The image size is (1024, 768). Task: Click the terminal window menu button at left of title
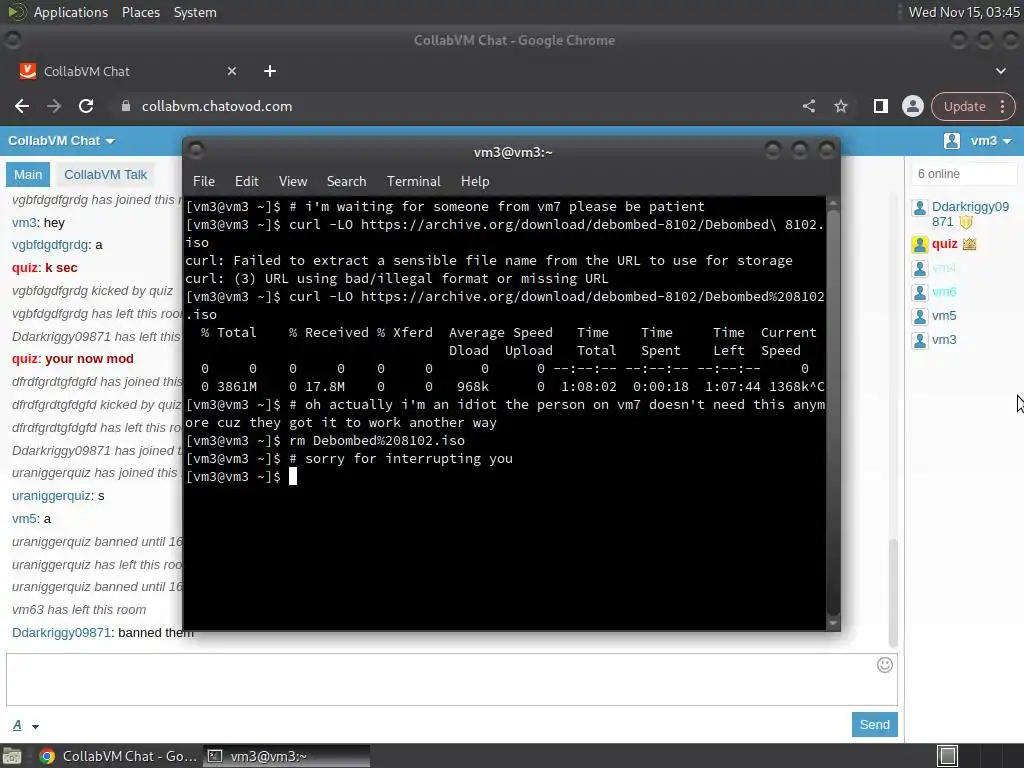(196, 151)
